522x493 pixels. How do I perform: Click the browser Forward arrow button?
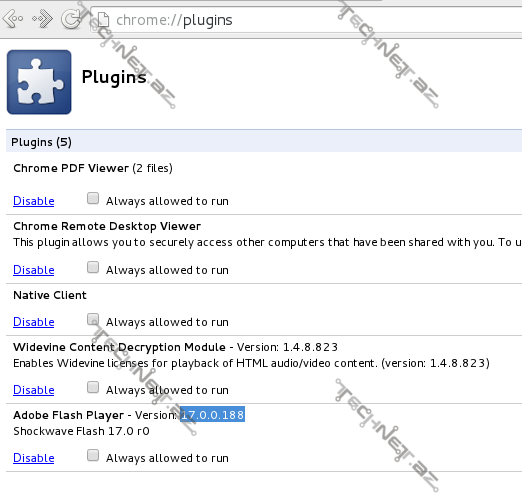[42, 18]
